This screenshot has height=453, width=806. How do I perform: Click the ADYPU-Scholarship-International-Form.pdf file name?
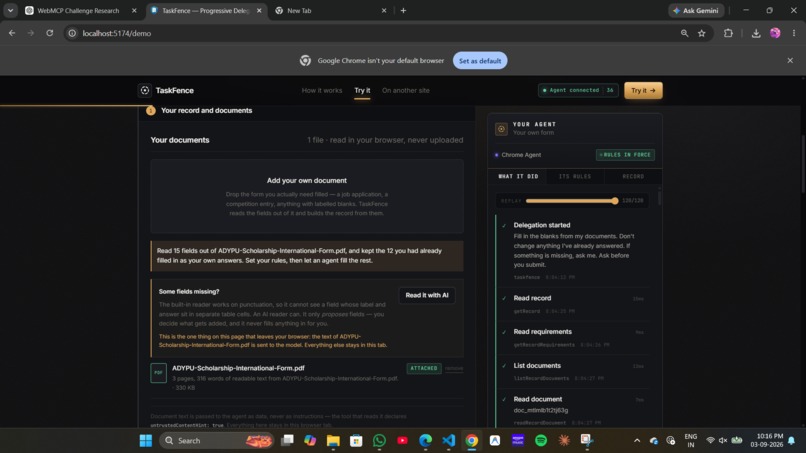(x=238, y=368)
